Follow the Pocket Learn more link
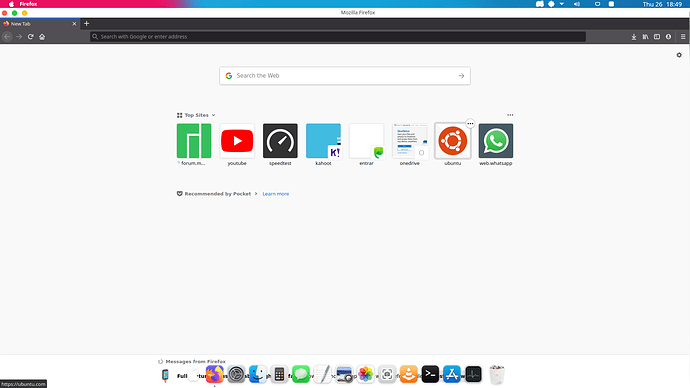The image size is (690, 388). point(275,194)
